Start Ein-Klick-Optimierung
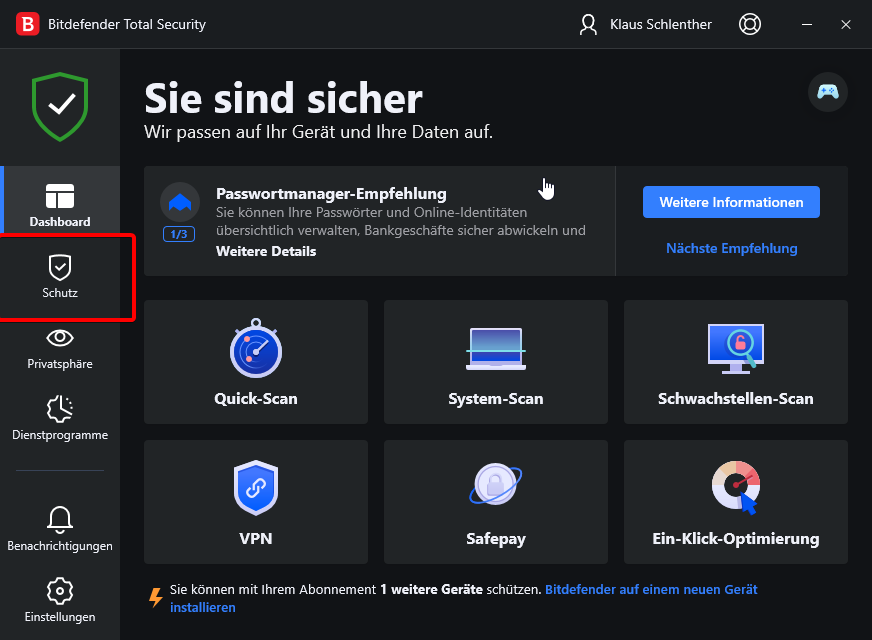 [x=735, y=502]
